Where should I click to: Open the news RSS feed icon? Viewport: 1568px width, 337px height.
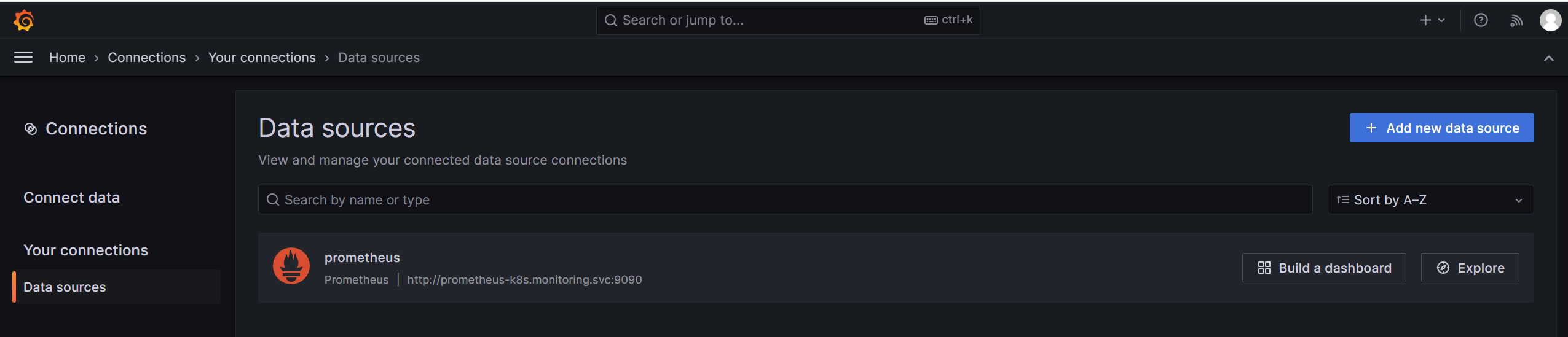click(x=1516, y=20)
